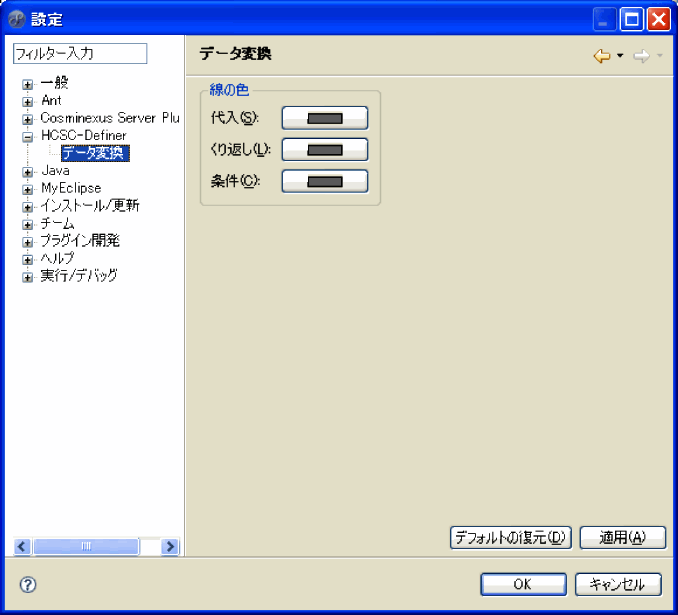The width and height of the screenshot is (678, 615).
Task: Select the Ant tree item label
Action: click(51, 100)
